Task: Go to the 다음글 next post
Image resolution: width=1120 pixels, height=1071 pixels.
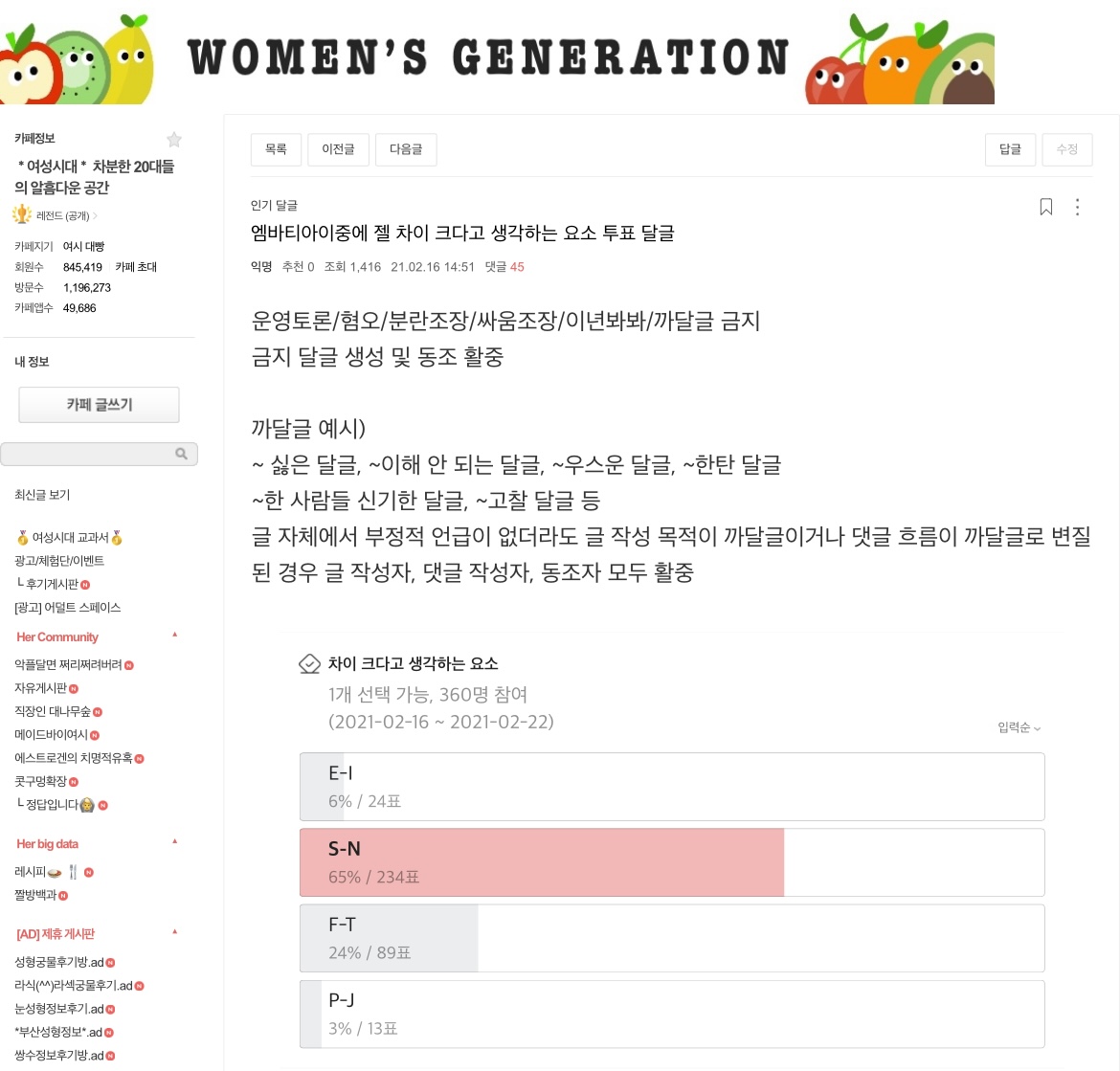Action: 406,149
